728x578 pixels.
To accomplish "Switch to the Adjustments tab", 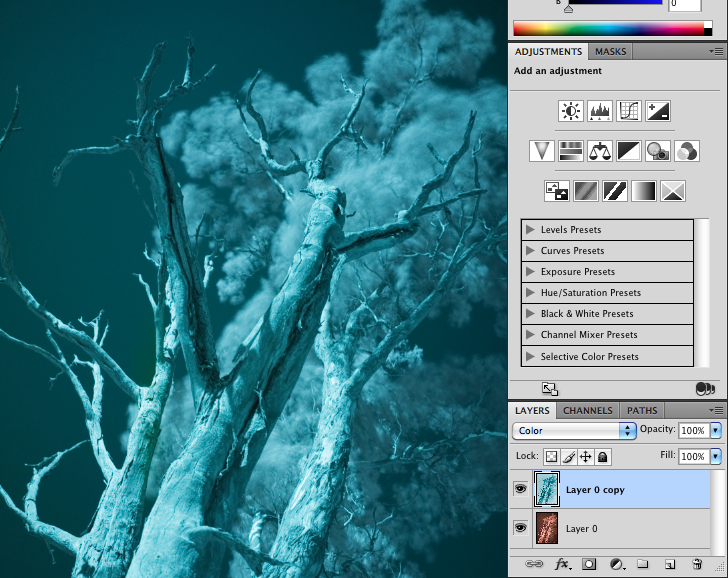I will point(548,52).
